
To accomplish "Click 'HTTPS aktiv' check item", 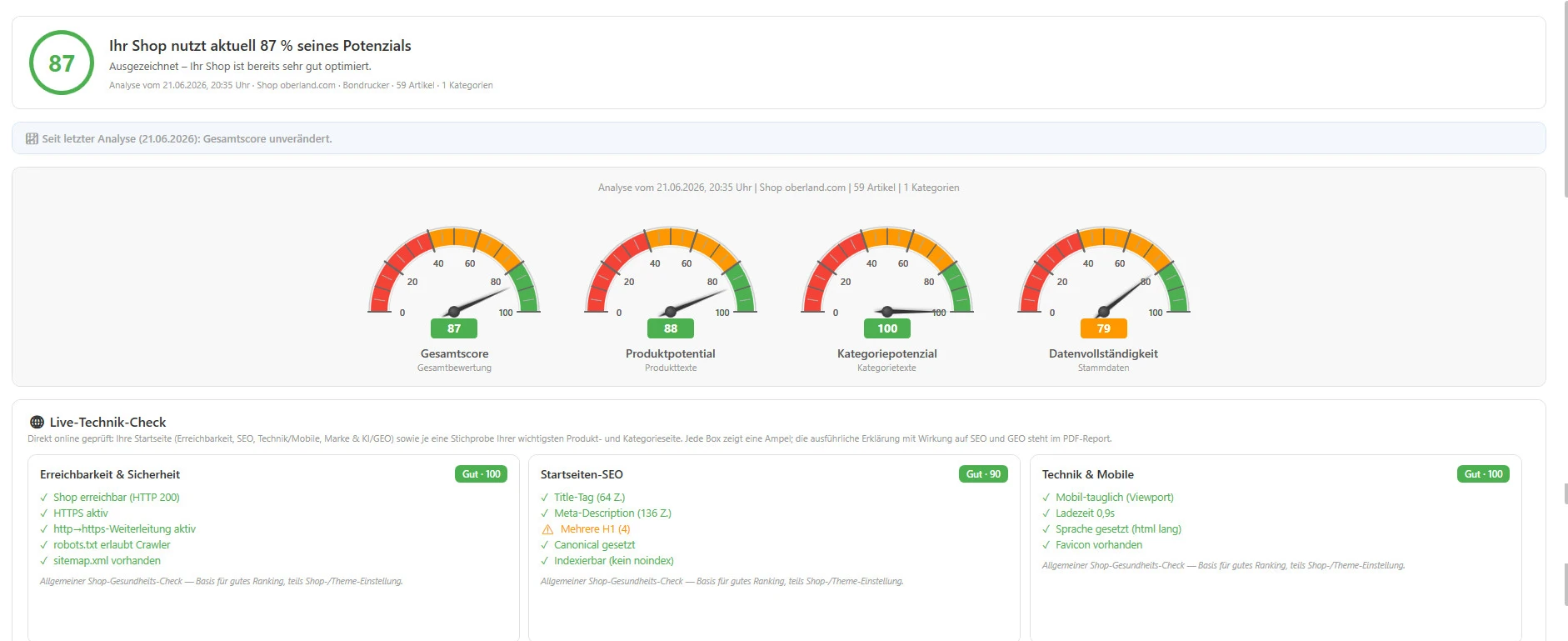I will tap(81, 513).
